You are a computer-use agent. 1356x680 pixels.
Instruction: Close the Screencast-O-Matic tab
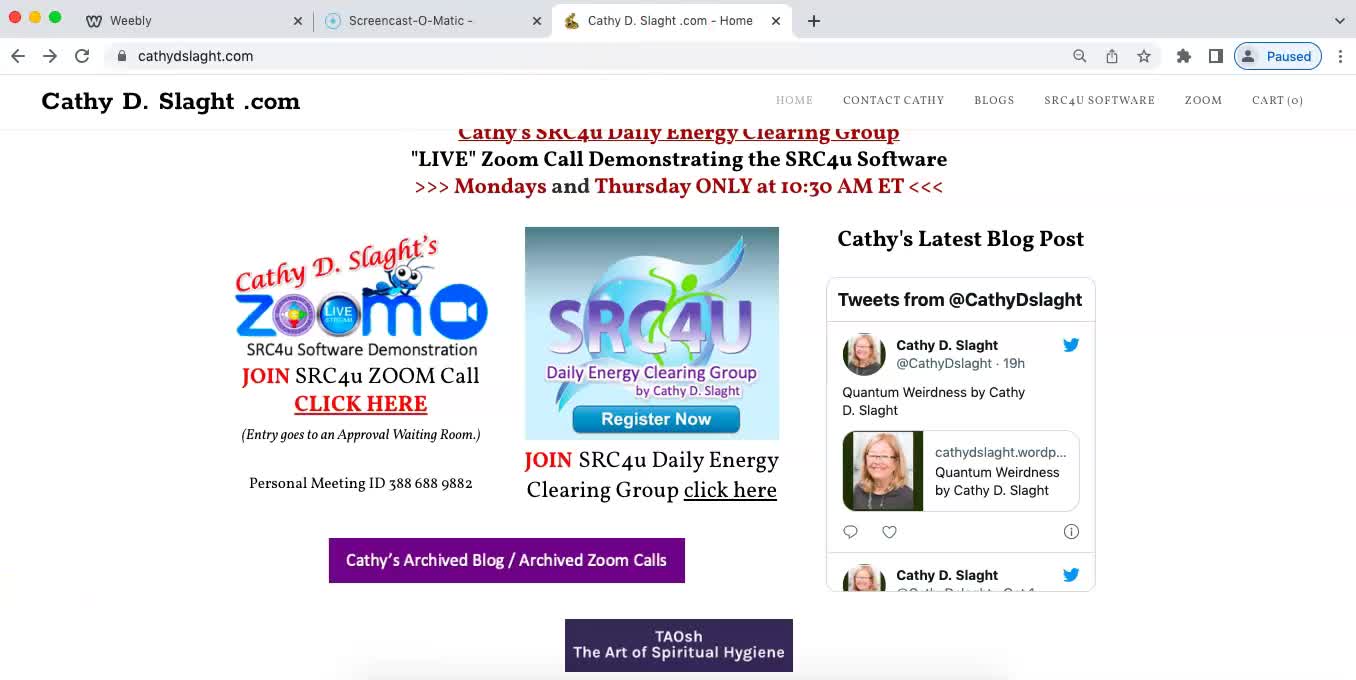tap(536, 21)
